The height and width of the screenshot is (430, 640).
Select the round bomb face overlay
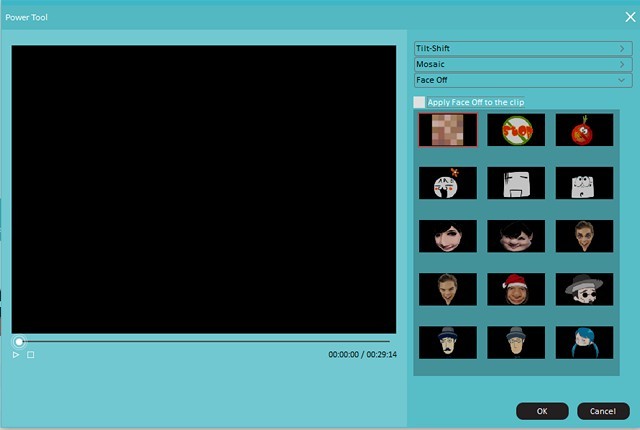pos(448,183)
